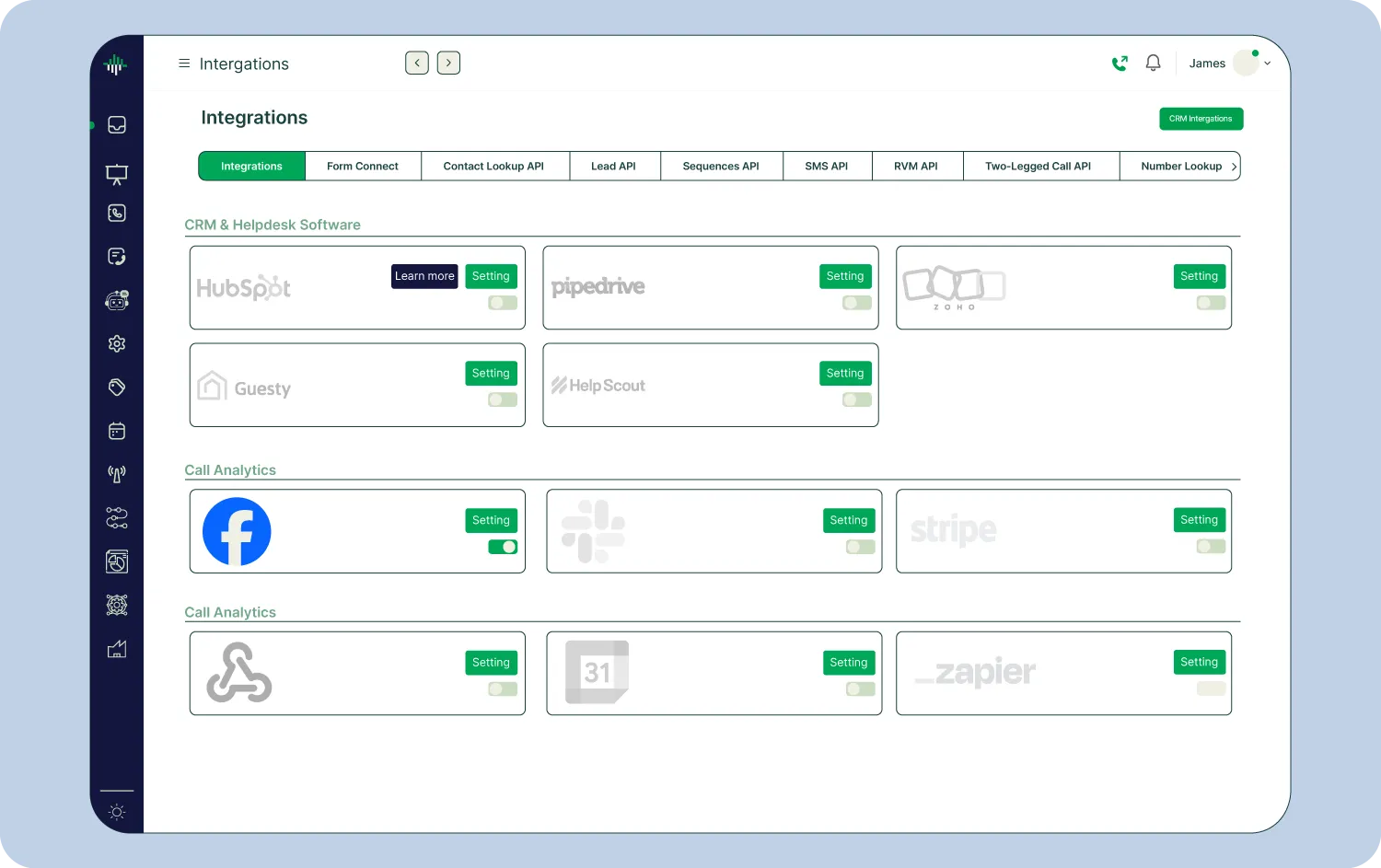Select the green Integrations tab
Image resolution: width=1381 pixels, height=868 pixels.
pyautogui.click(x=251, y=167)
